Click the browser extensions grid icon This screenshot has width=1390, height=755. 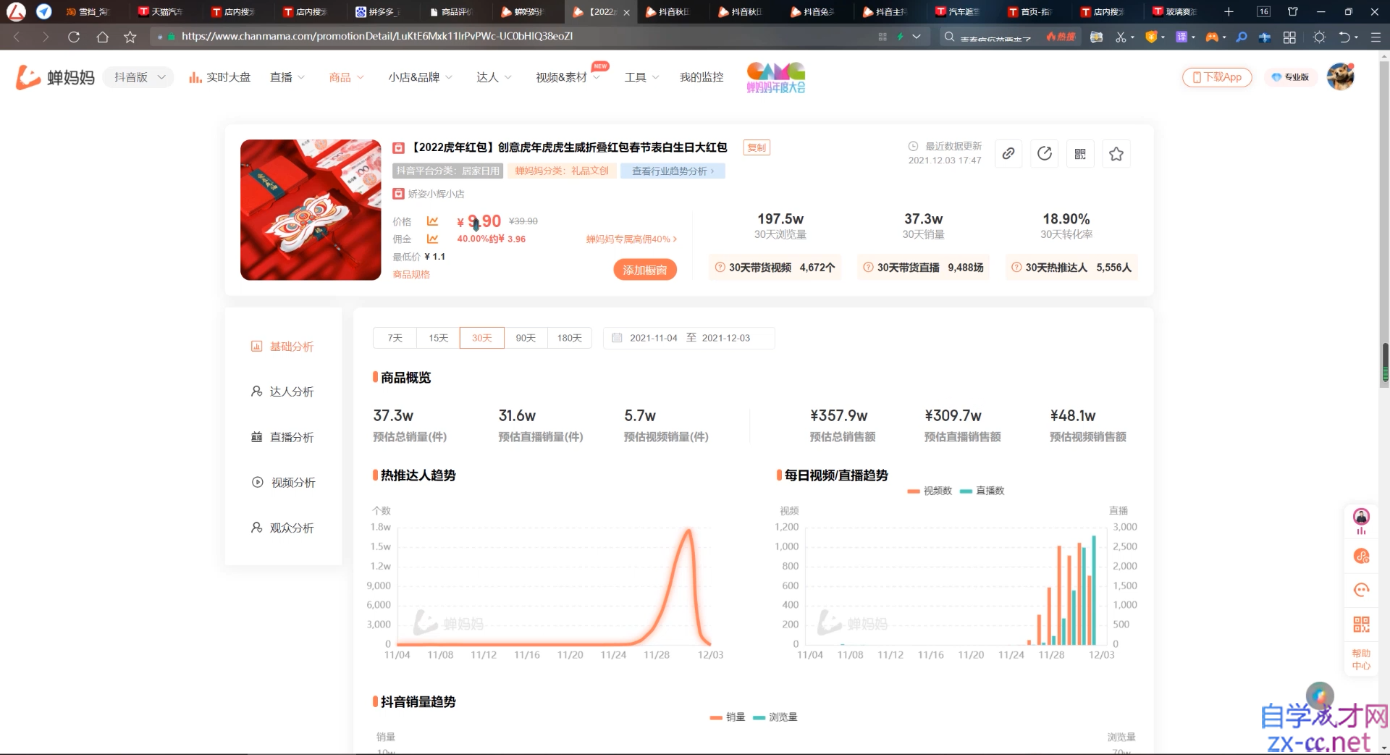pyautogui.click(x=1289, y=37)
